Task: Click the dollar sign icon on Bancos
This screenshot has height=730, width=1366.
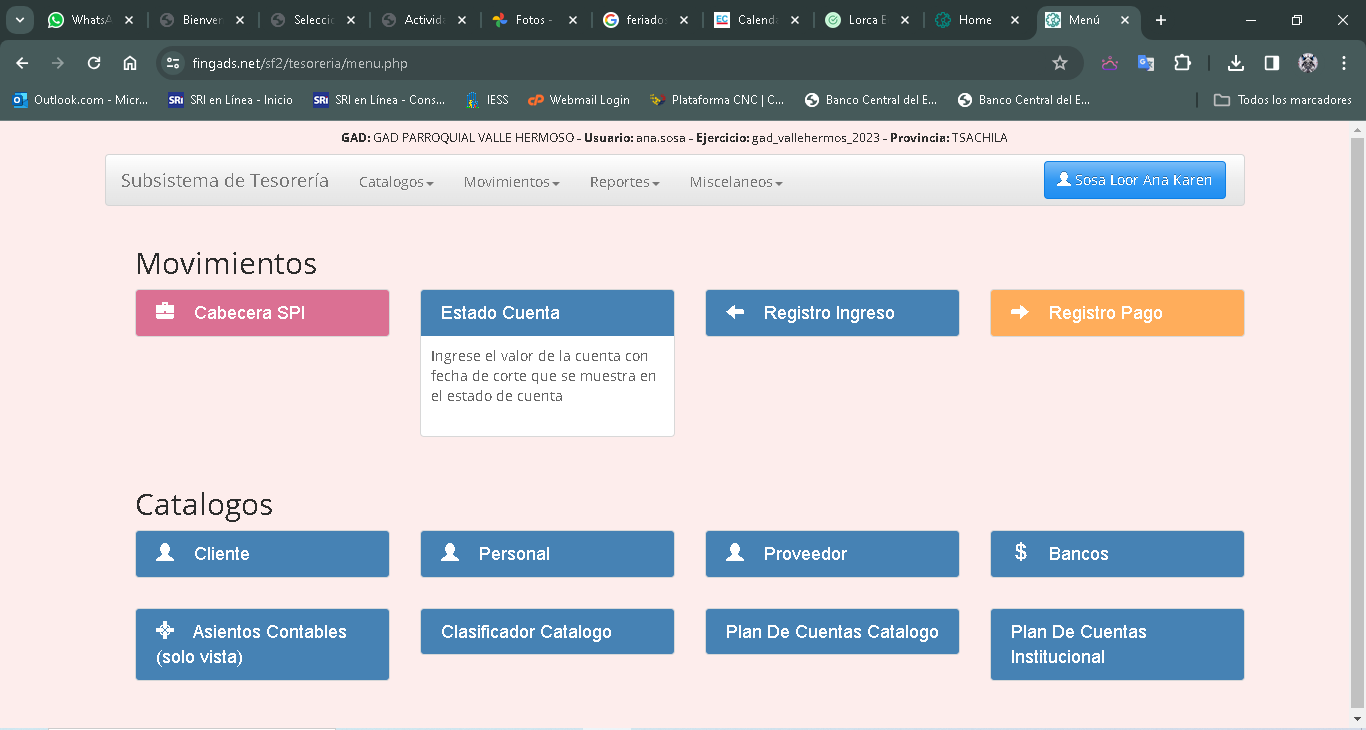Action: pyautogui.click(x=1020, y=552)
